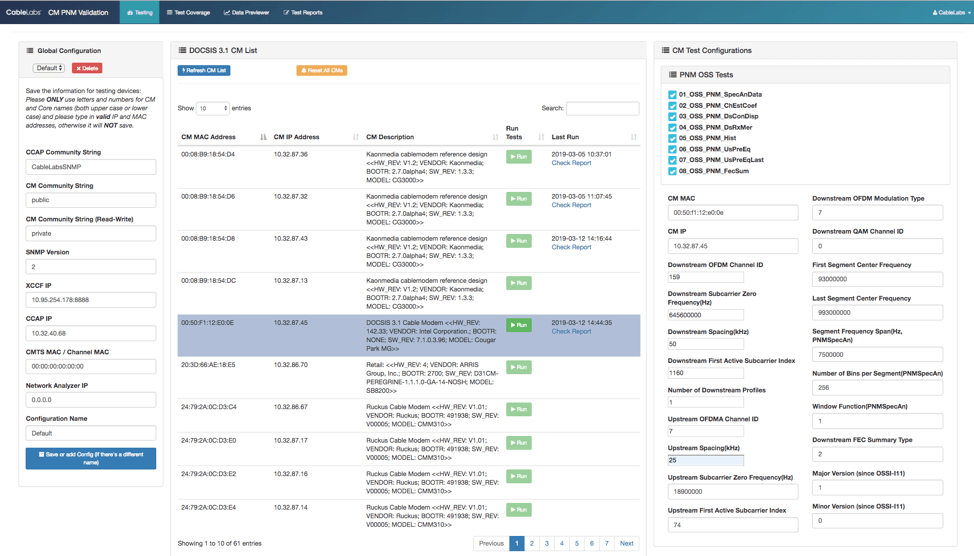The image size is (974, 556).
Task: Edit the SNMP Version field
Action: click(x=91, y=267)
